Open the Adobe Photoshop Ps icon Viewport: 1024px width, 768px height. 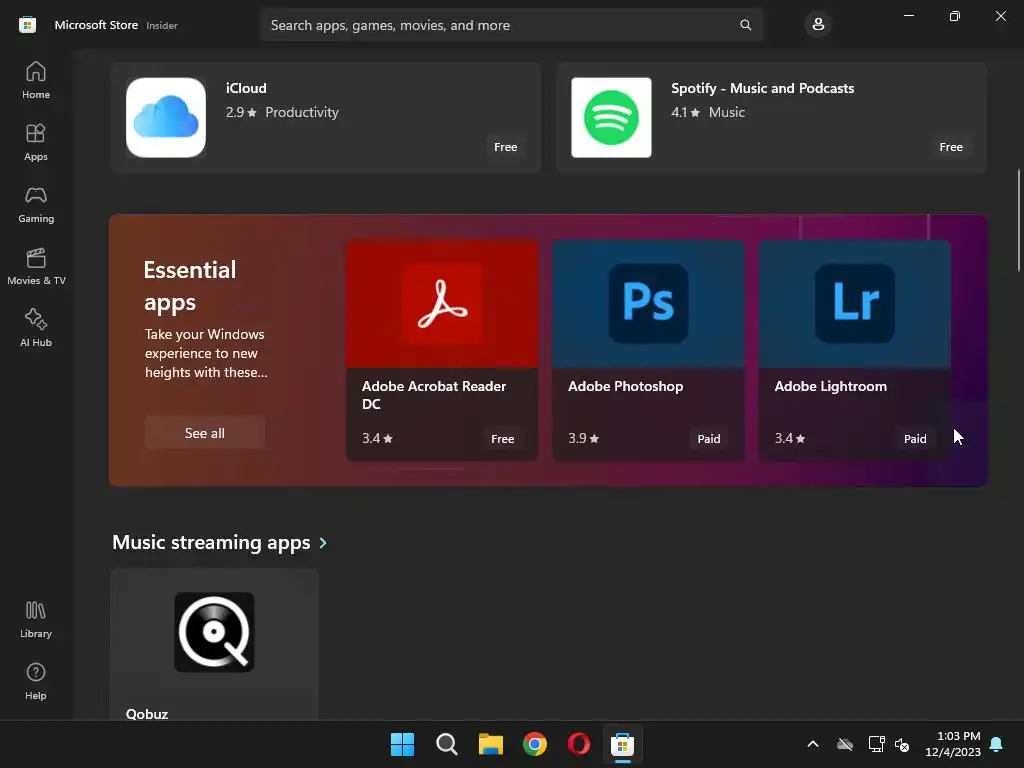point(648,304)
